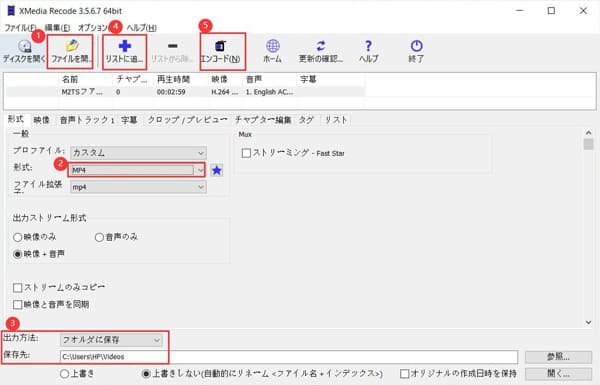This screenshot has height=385, width=600.
Task: Open the disc via ディスクを開く icon
Action: tap(24, 46)
